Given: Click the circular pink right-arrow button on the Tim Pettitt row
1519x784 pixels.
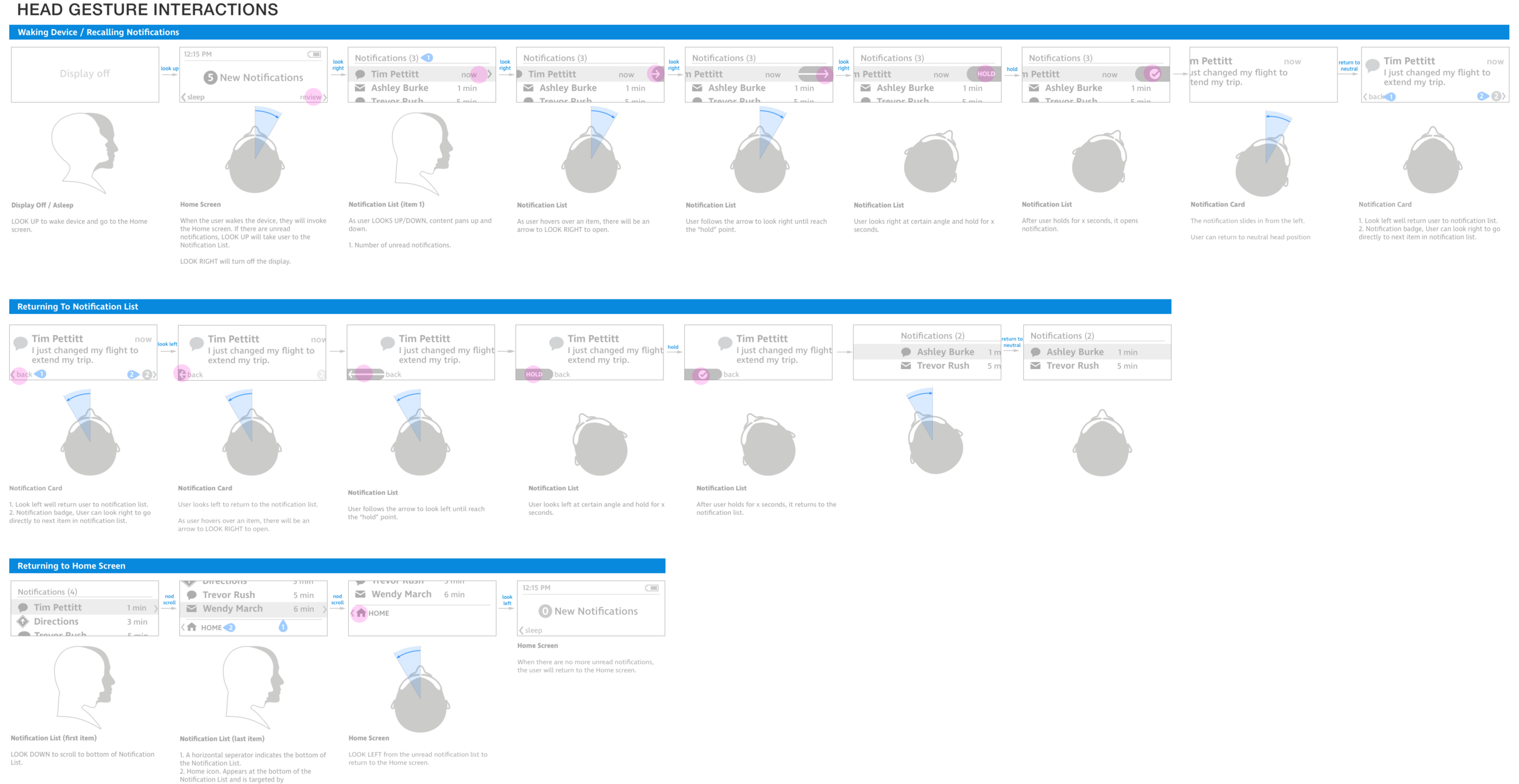Looking at the screenshot, I should pos(656,74).
